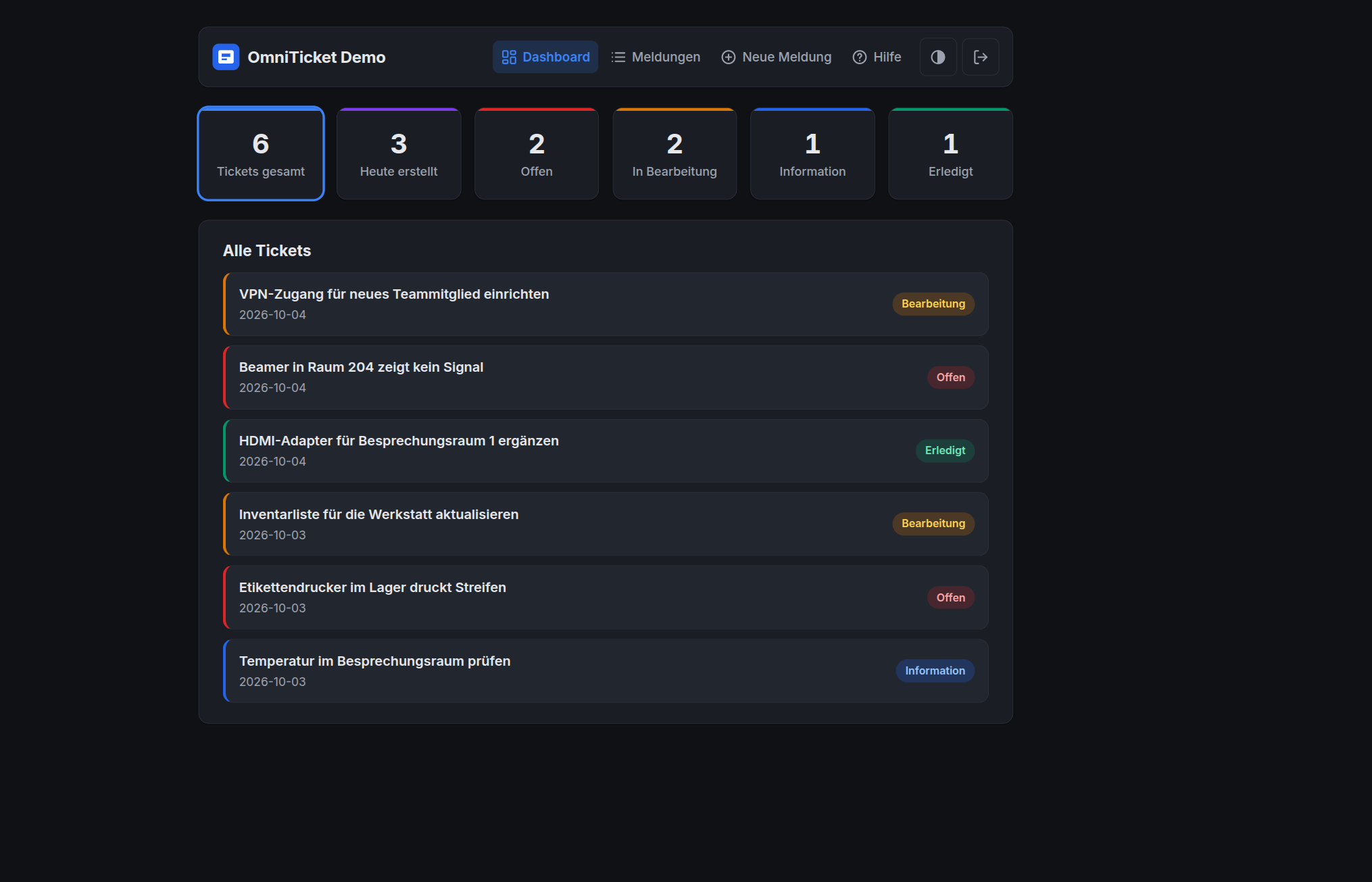Viewport: 1372px width, 882px height.
Task: Filter by Offen stat card
Action: click(x=537, y=153)
